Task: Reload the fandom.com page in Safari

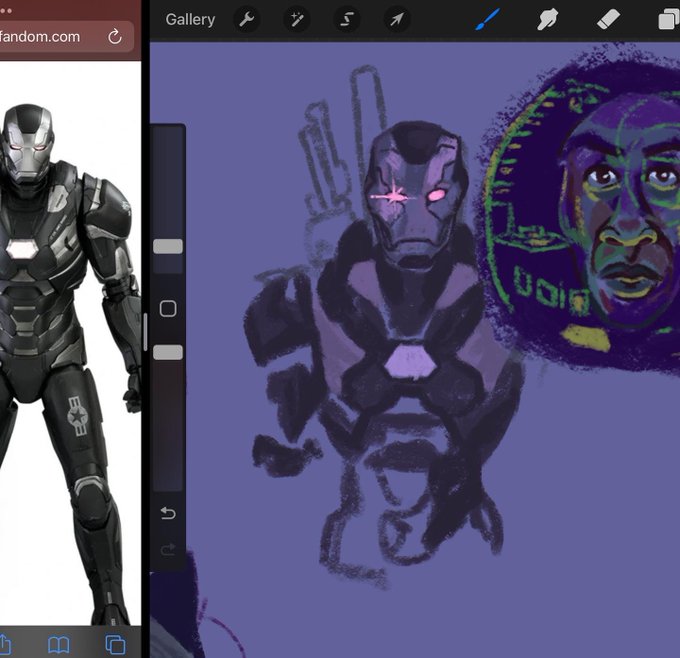Action: [x=115, y=37]
